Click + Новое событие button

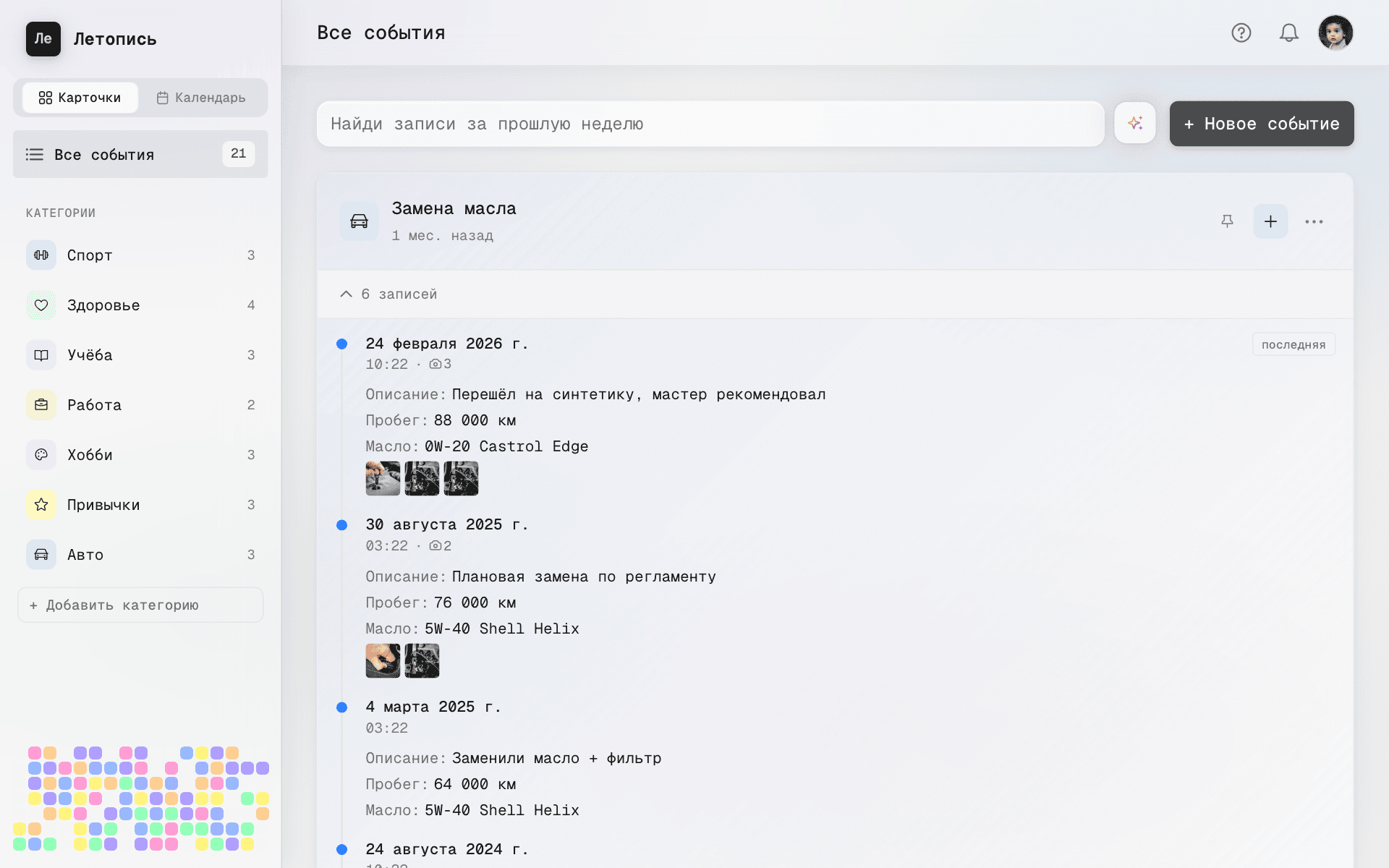[x=1261, y=124]
